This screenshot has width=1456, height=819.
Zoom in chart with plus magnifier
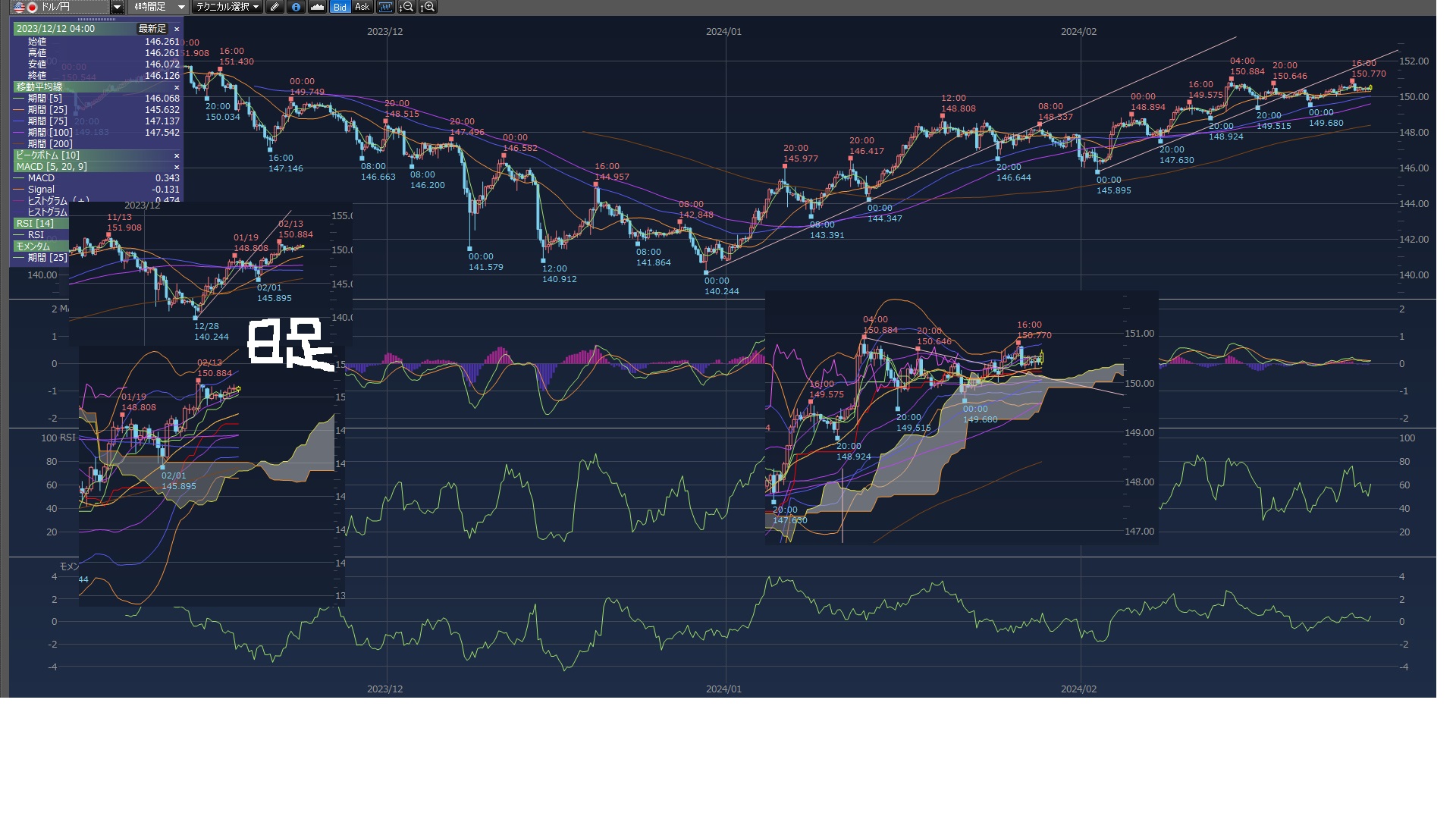pos(428,7)
